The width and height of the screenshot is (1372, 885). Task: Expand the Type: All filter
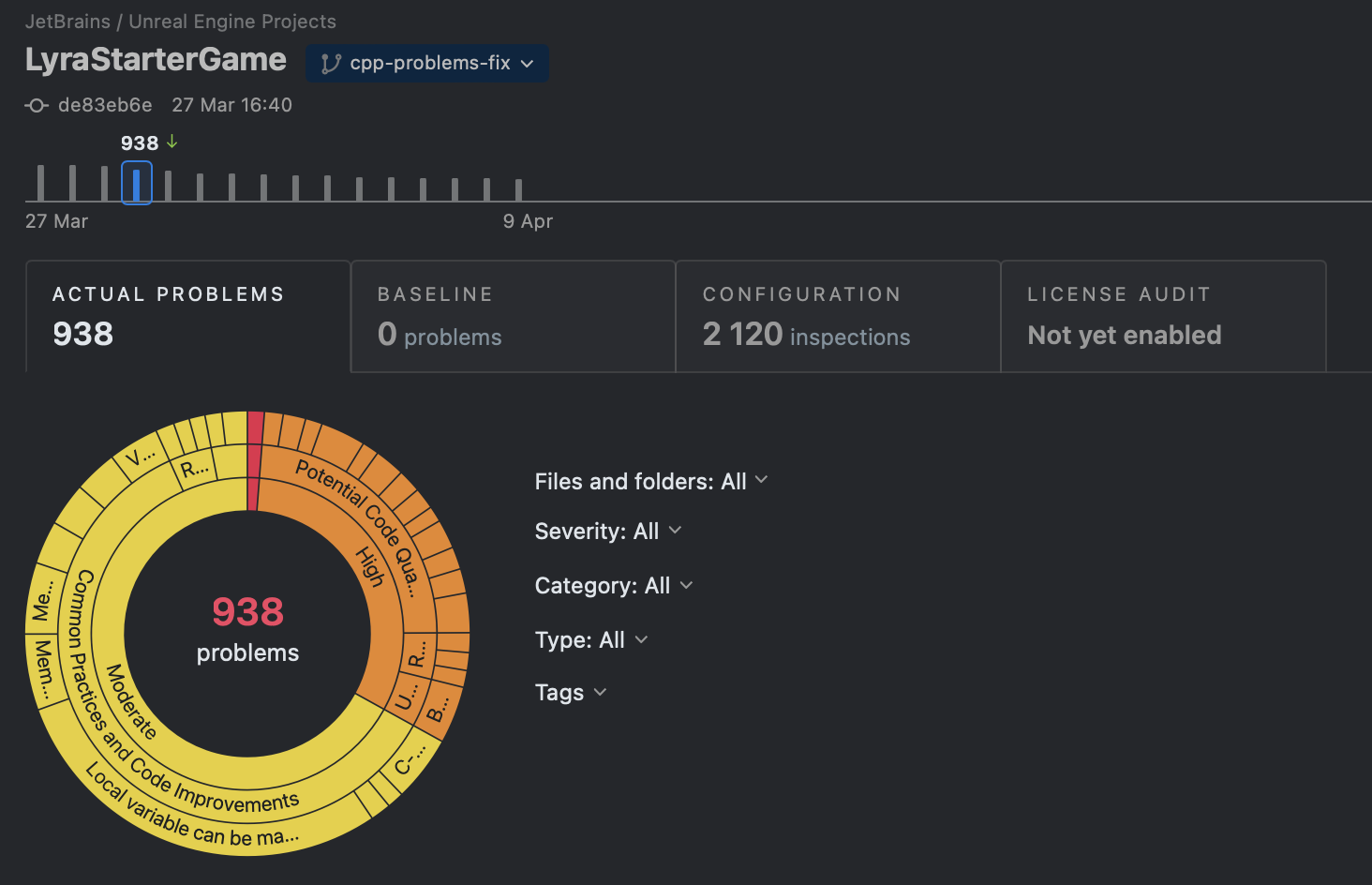(591, 640)
